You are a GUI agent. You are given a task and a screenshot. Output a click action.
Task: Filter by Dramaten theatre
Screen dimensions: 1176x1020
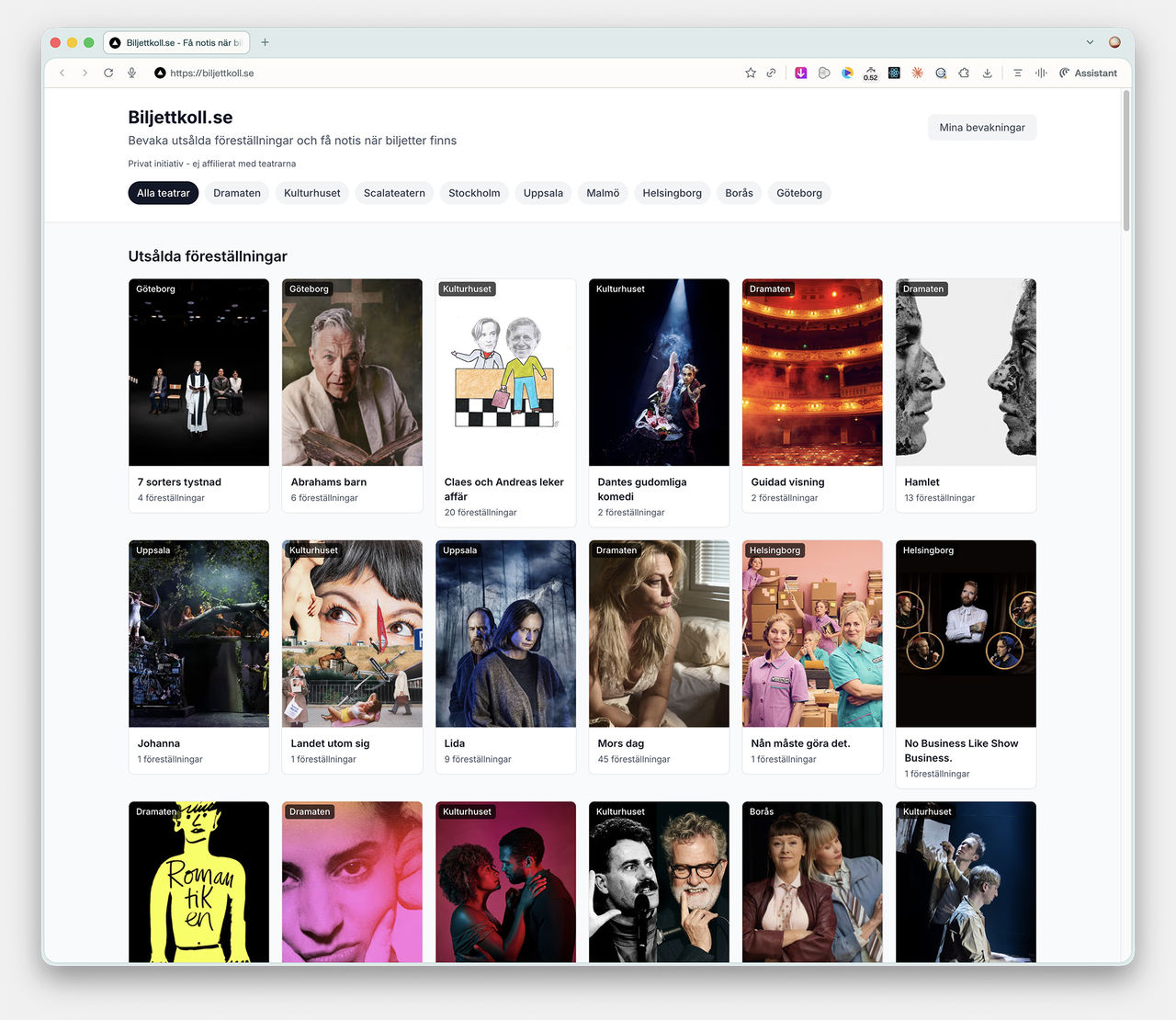237,193
